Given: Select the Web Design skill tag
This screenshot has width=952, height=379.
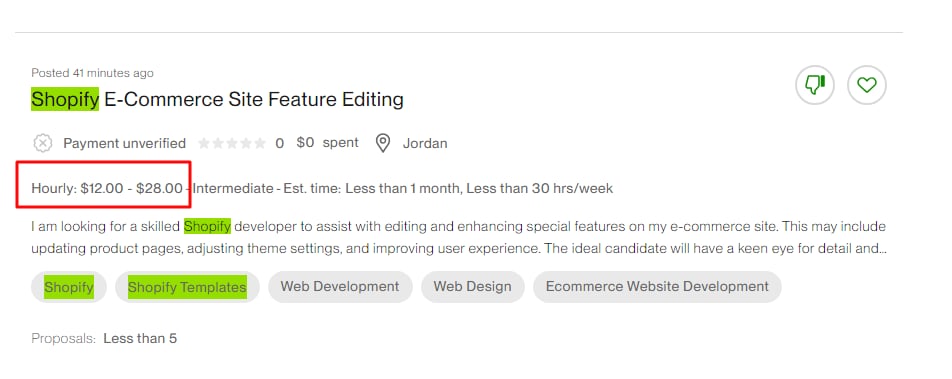Looking at the screenshot, I should (x=472, y=287).
